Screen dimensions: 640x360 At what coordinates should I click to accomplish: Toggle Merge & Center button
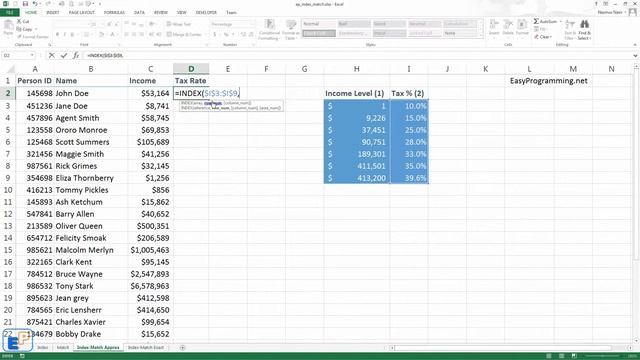[x=184, y=35]
